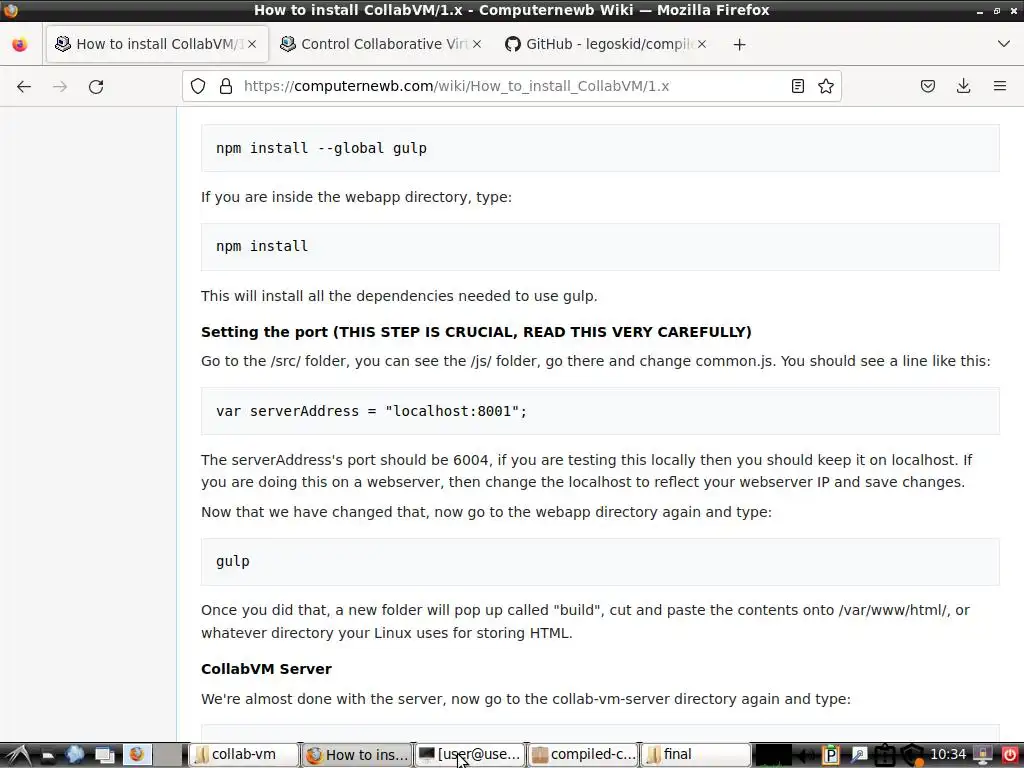Open the security shield update notifier

pyautogui.click(x=912, y=756)
